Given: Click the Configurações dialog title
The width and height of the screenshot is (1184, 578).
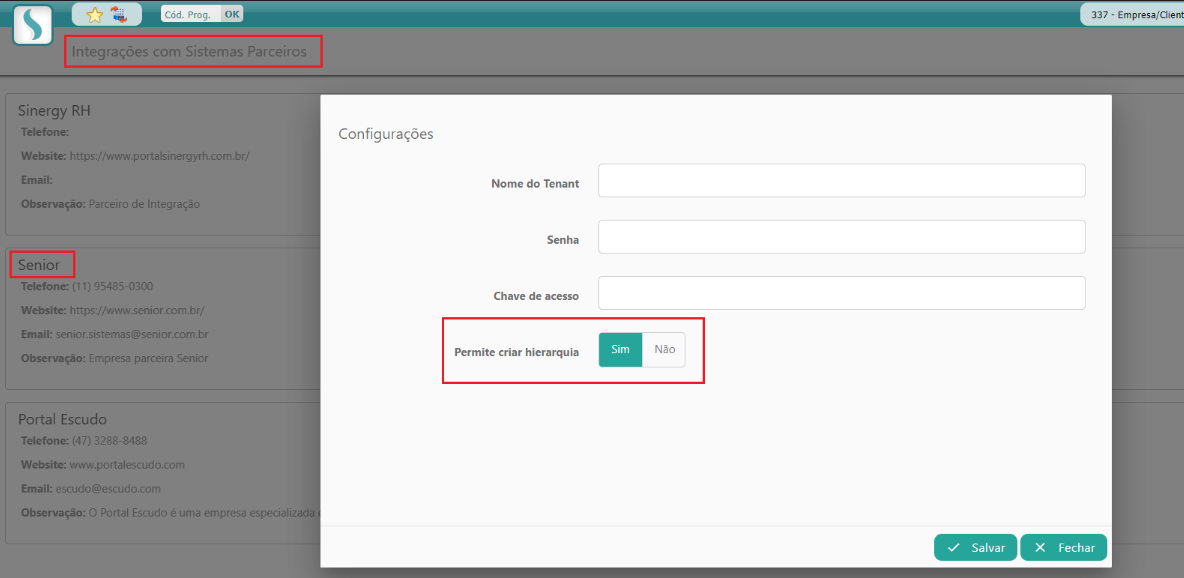Looking at the screenshot, I should click(386, 134).
